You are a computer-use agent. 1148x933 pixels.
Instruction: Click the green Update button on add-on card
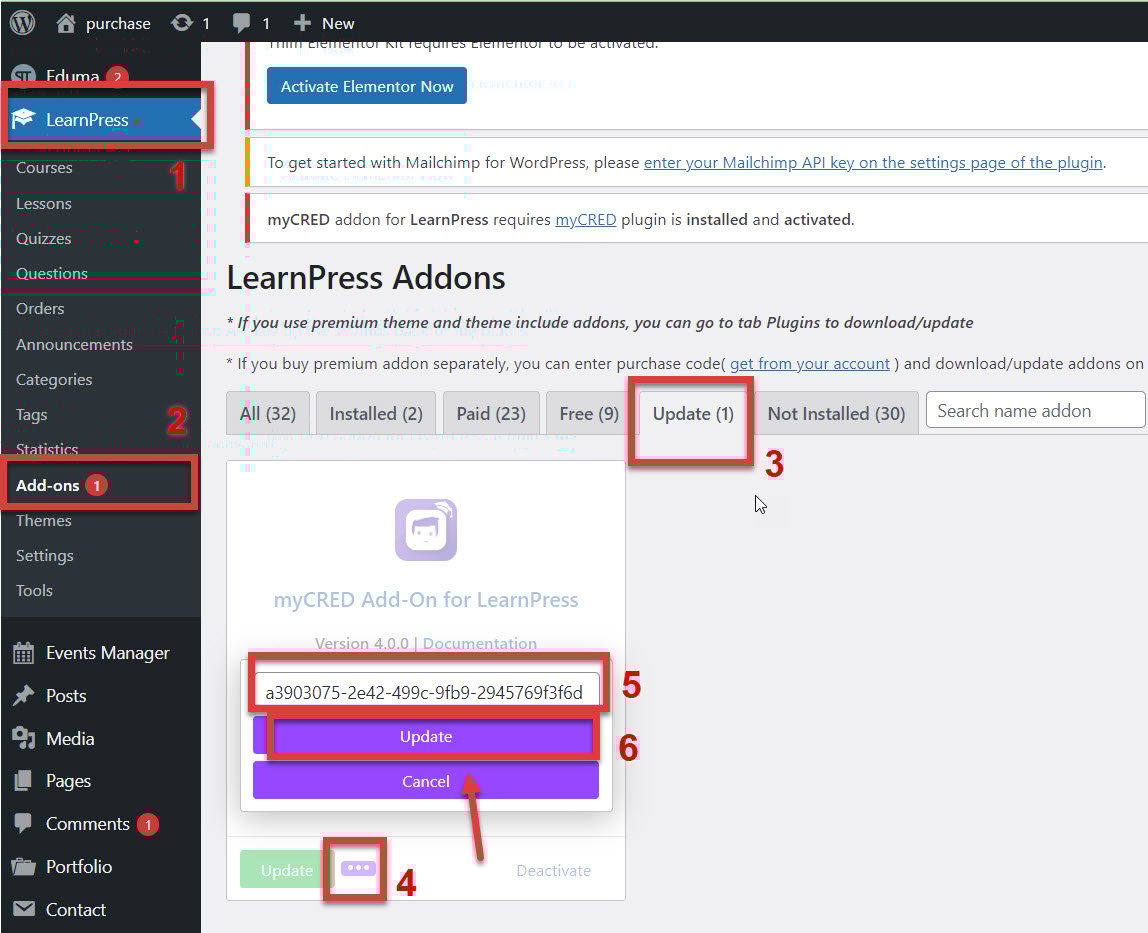[x=286, y=869]
